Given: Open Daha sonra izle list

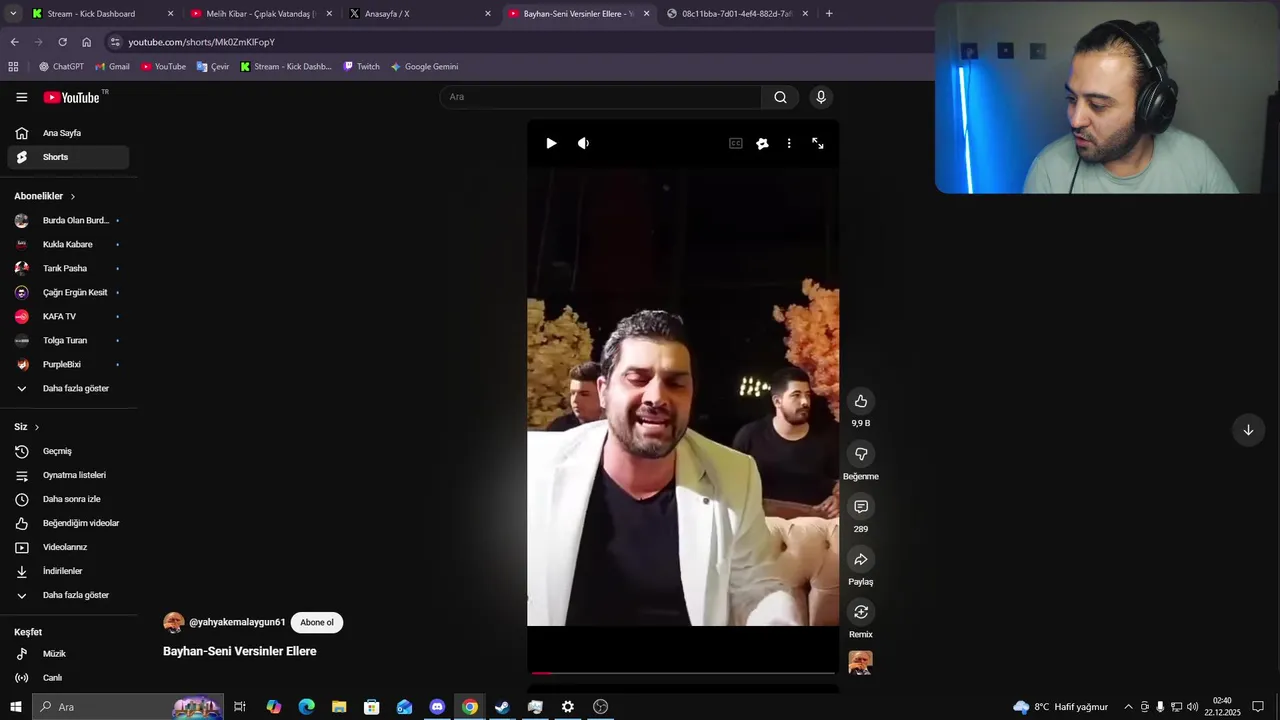Looking at the screenshot, I should pyautogui.click(x=68, y=499).
